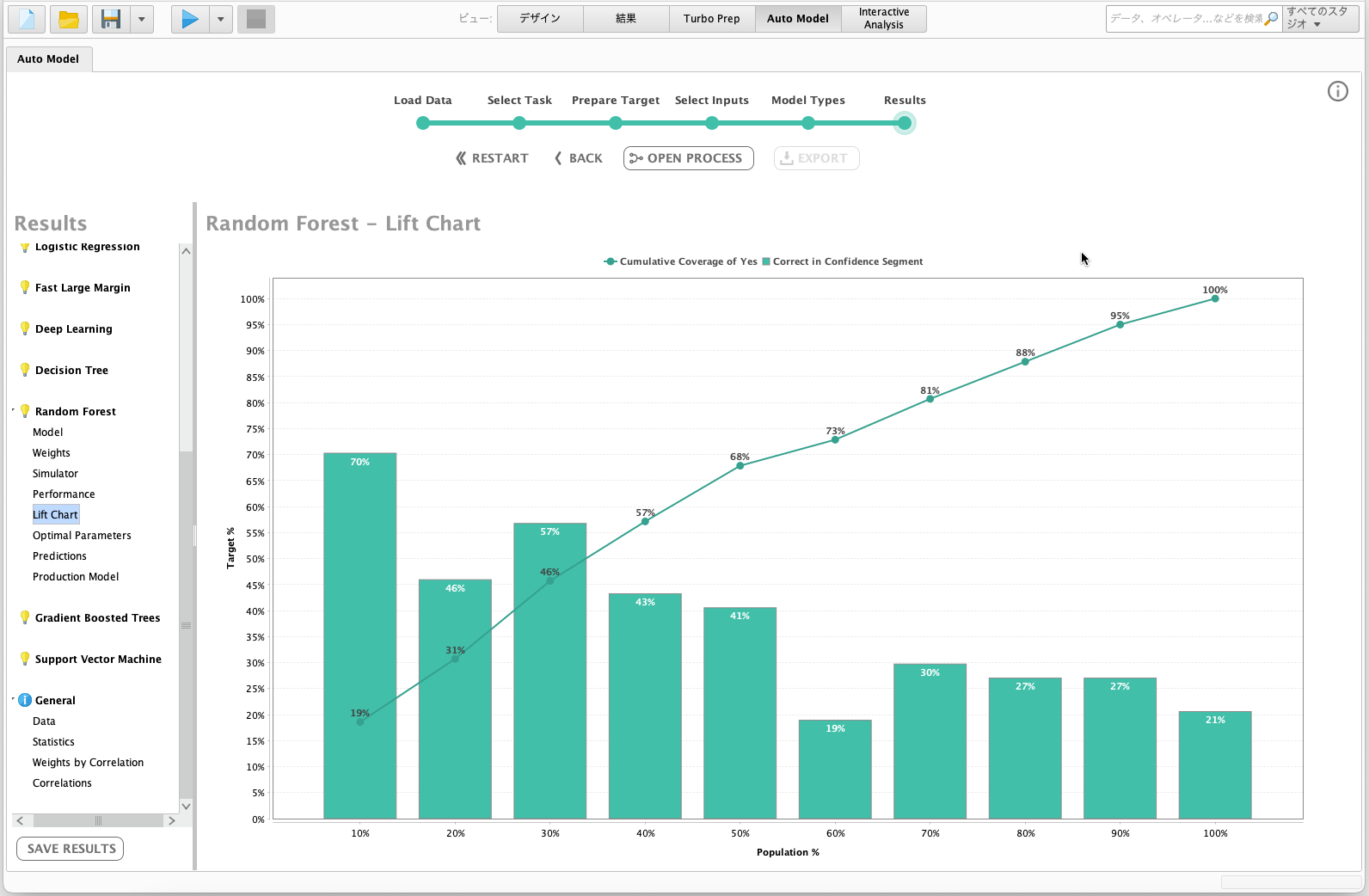The height and width of the screenshot is (896, 1369).
Task: Open Production Model item
Action: point(76,577)
